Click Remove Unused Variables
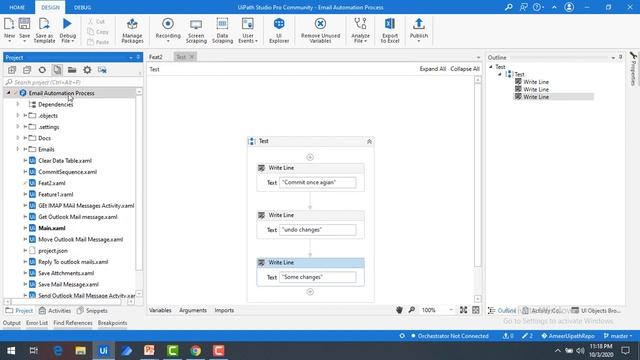The image size is (640, 360). [320, 30]
